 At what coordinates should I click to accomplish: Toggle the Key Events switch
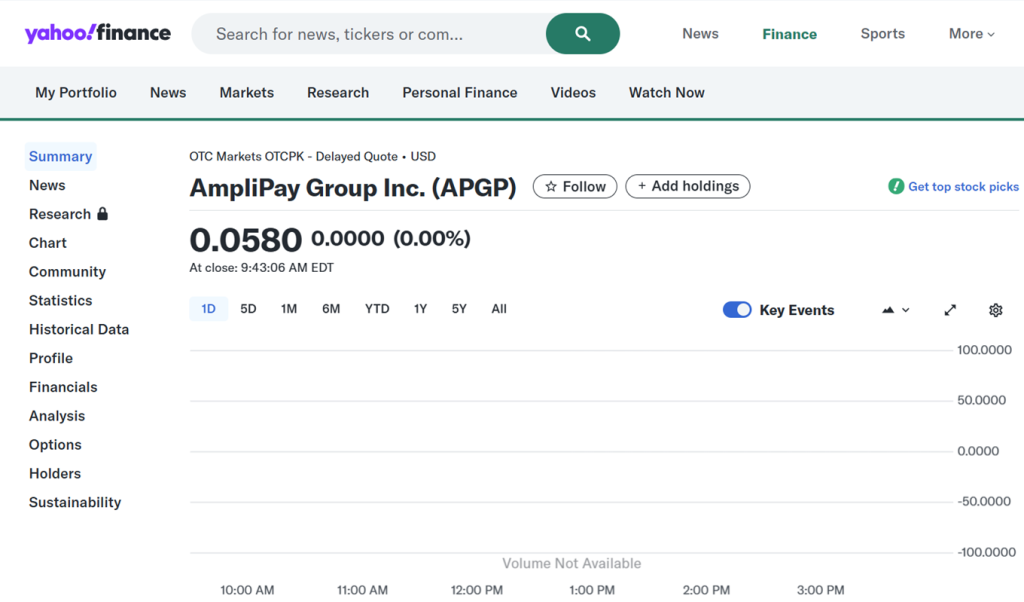tap(737, 310)
